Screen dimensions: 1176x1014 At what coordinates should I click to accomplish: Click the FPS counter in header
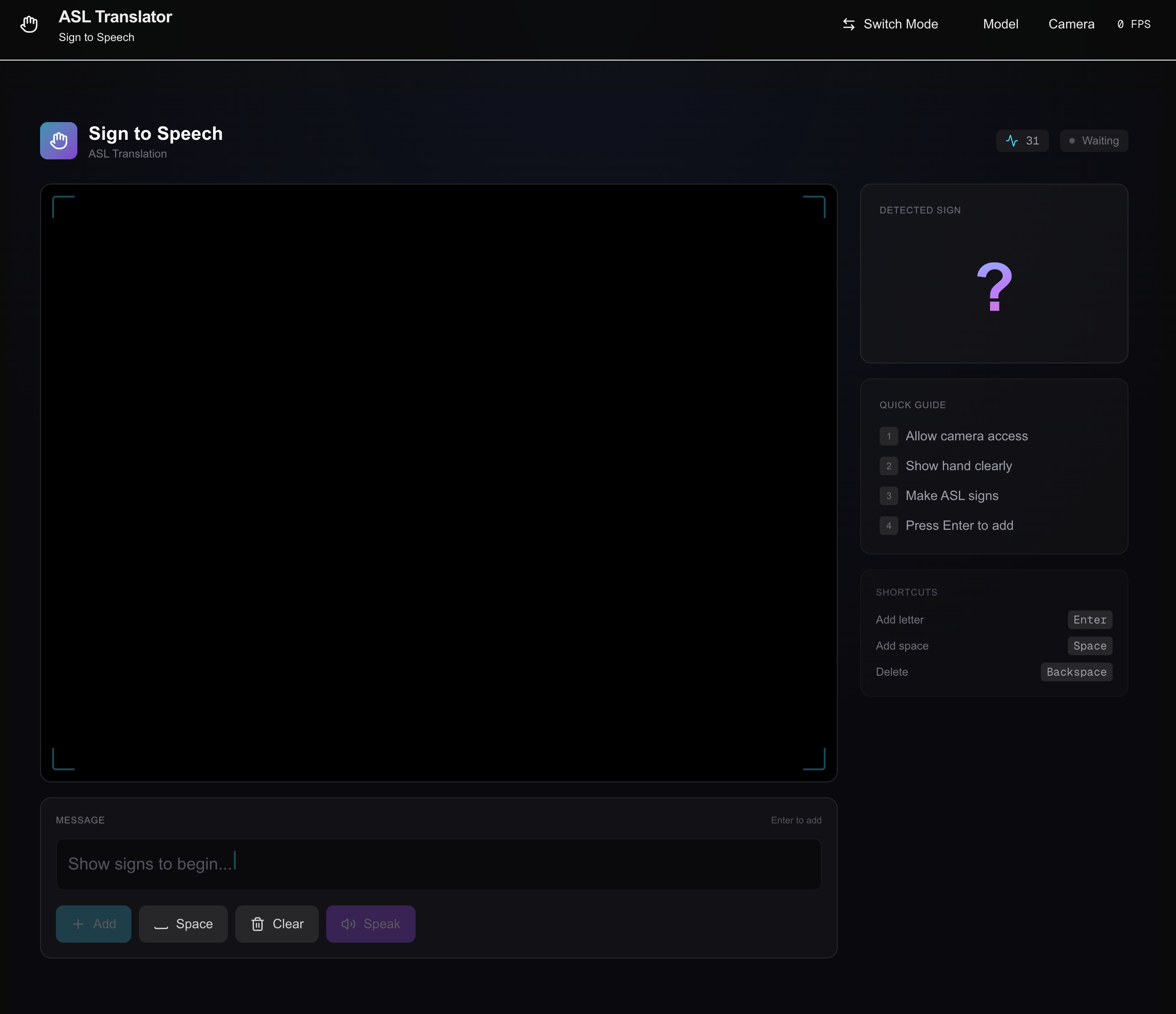(1134, 24)
